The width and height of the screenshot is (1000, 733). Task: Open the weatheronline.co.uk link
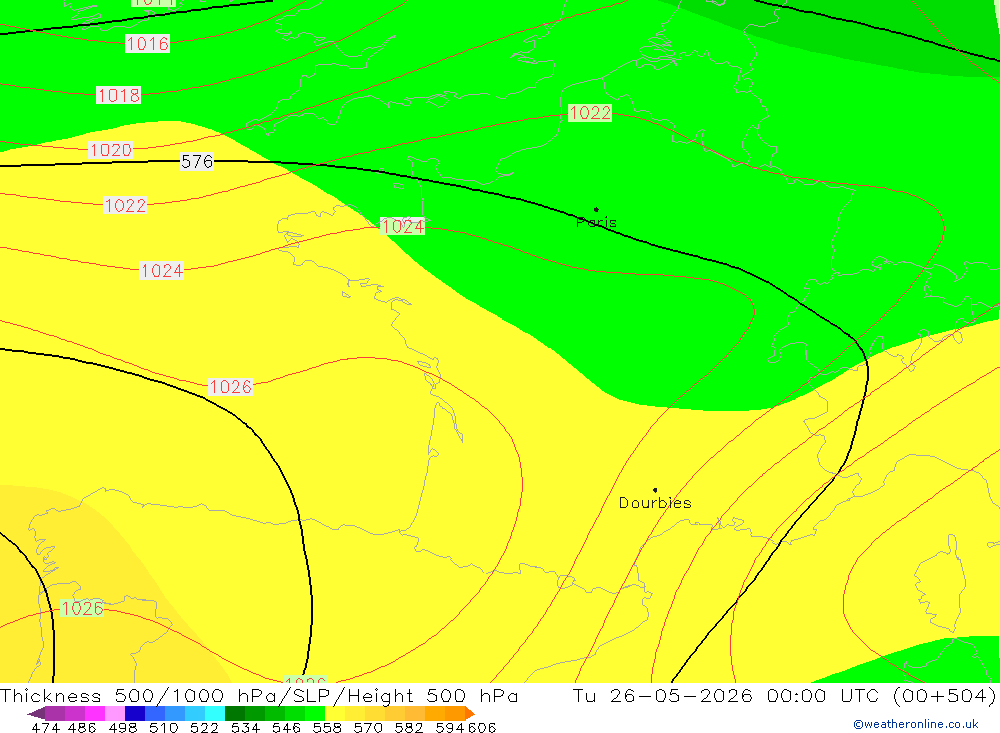pos(916,724)
